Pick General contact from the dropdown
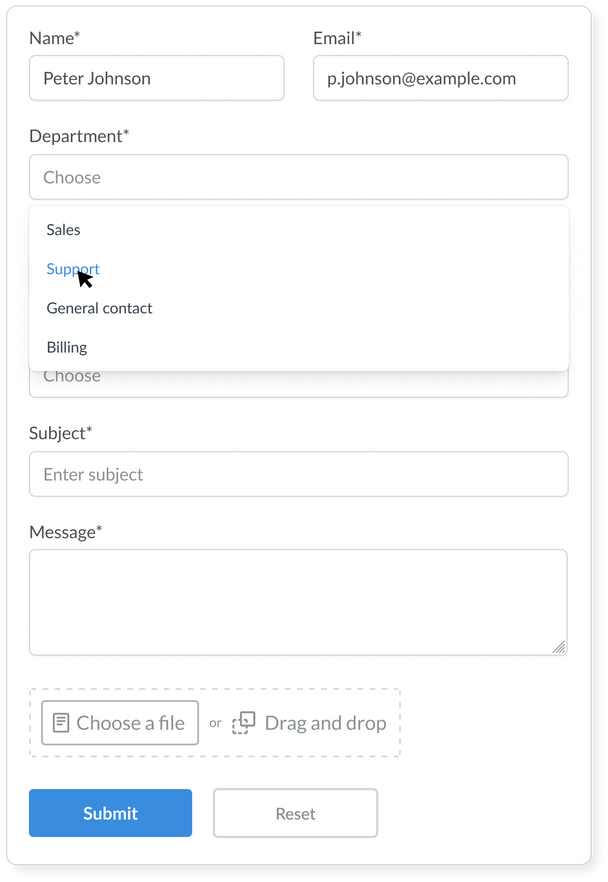The height and width of the screenshot is (882, 608). [99, 308]
